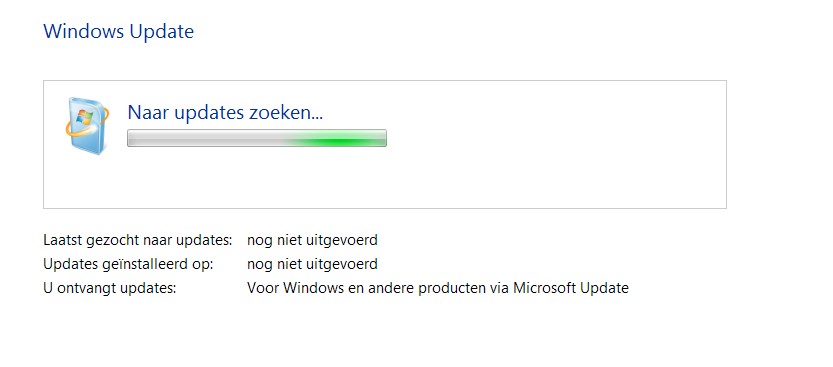833x367 pixels.
Task: Click 'nog niet uitgevoerd' beside Updates geïnstalleerd
Action: coord(312,264)
